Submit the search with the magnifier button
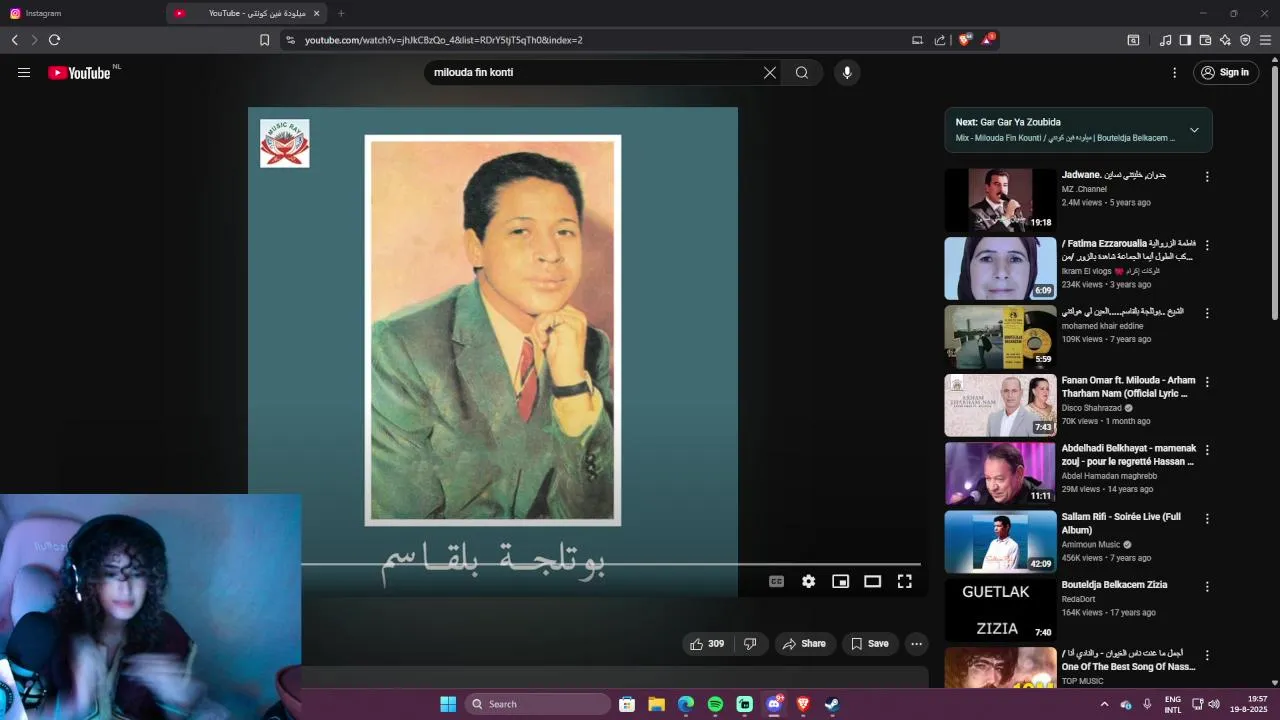The image size is (1280, 720). [802, 72]
